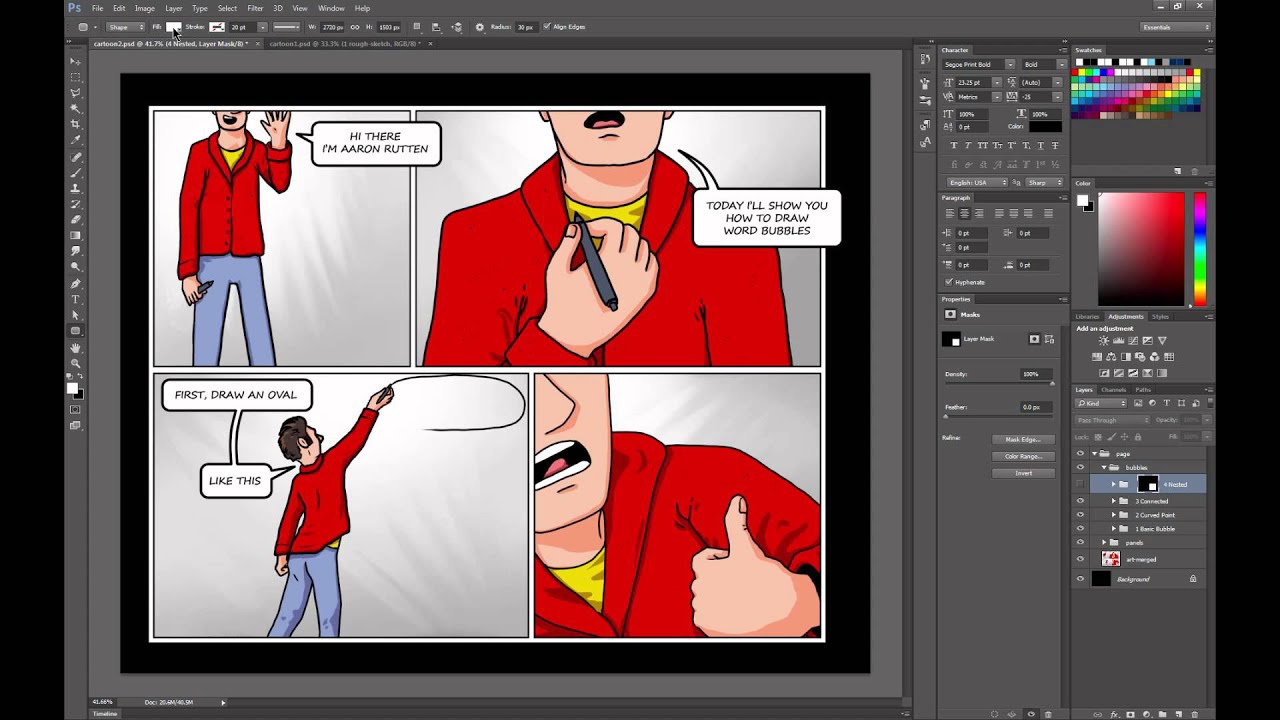
Task: Click the Mask Edge button
Action: click(x=1023, y=439)
